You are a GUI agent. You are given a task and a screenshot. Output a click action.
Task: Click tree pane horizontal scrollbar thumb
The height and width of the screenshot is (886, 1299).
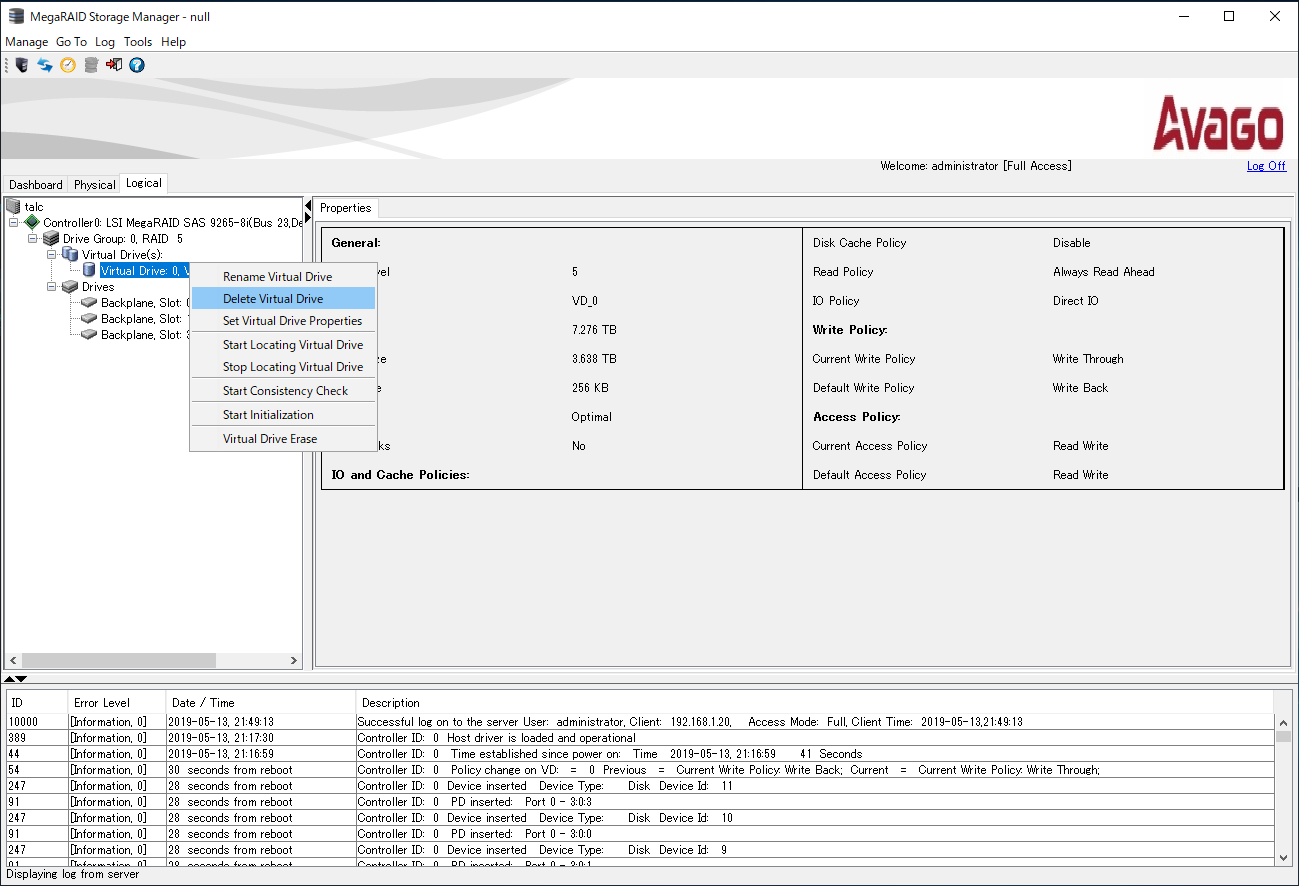118,661
